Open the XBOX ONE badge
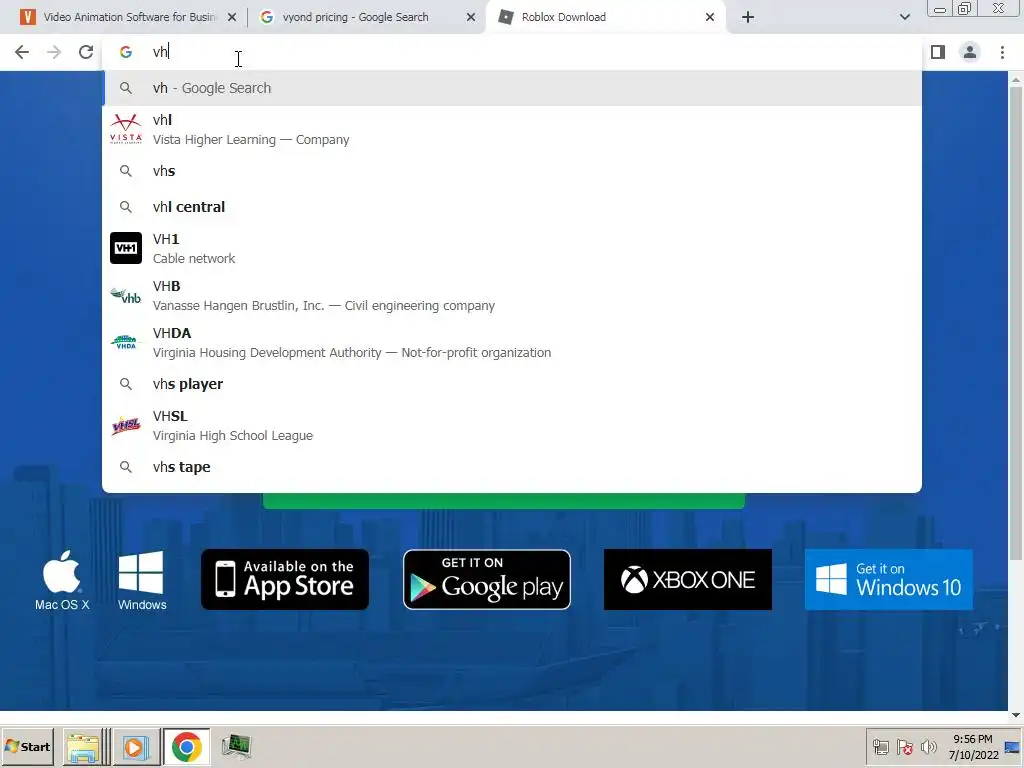The width and height of the screenshot is (1024, 768). pyautogui.click(x=688, y=580)
